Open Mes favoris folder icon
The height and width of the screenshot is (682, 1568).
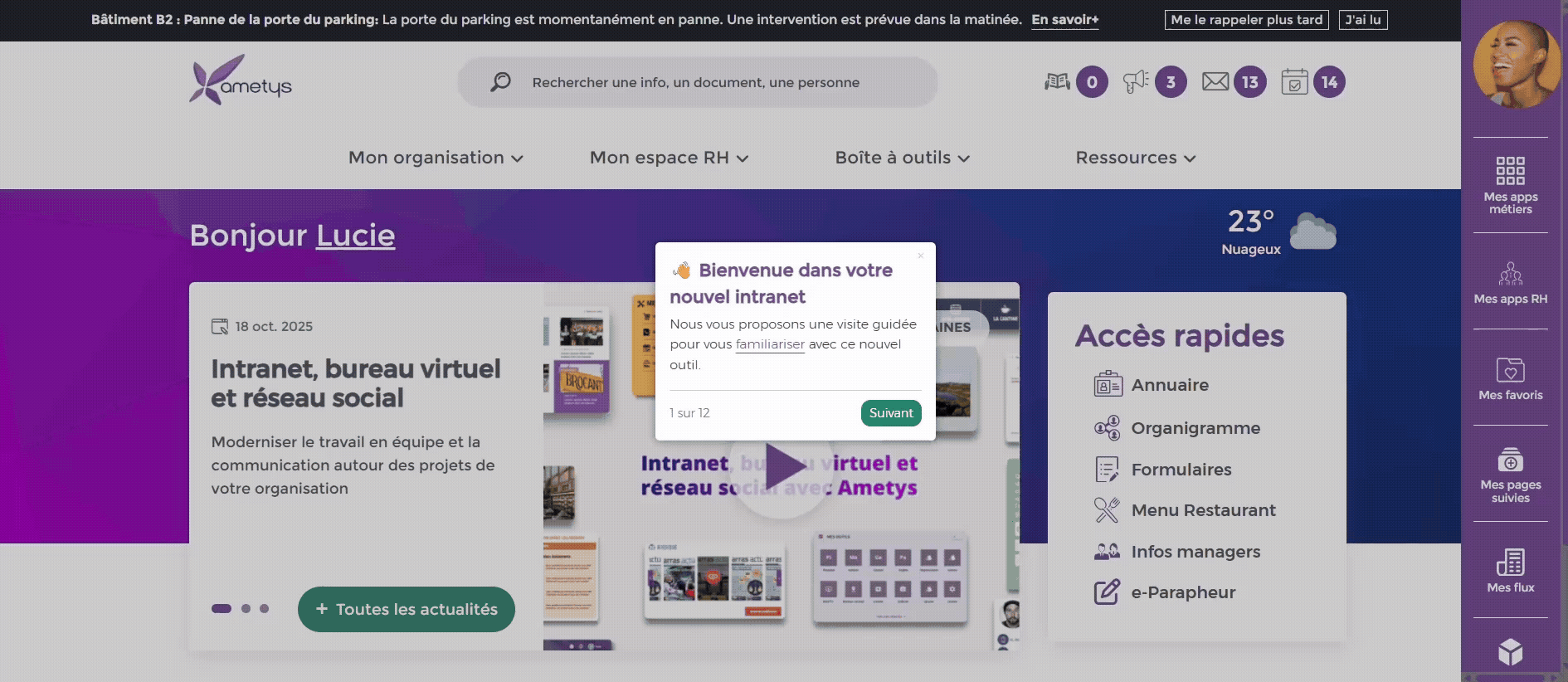tap(1510, 370)
